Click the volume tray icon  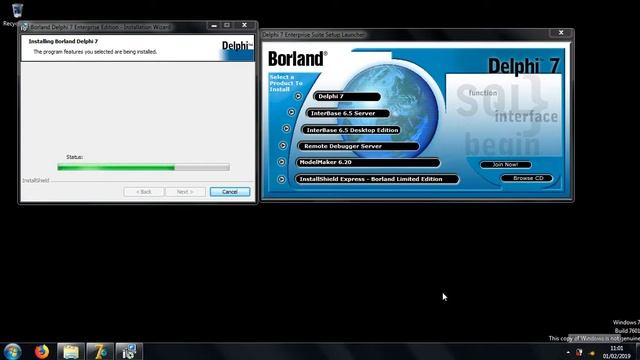[x=591, y=353]
